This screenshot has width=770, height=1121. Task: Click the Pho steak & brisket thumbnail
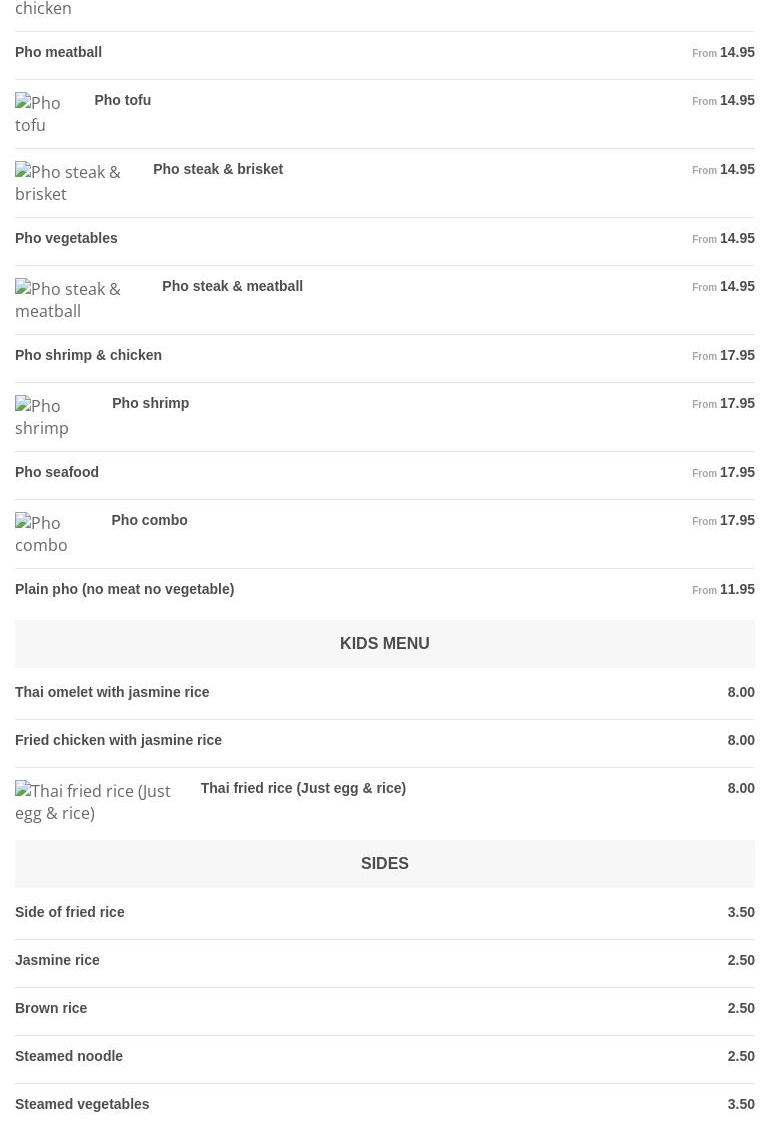tap(76, 183)
